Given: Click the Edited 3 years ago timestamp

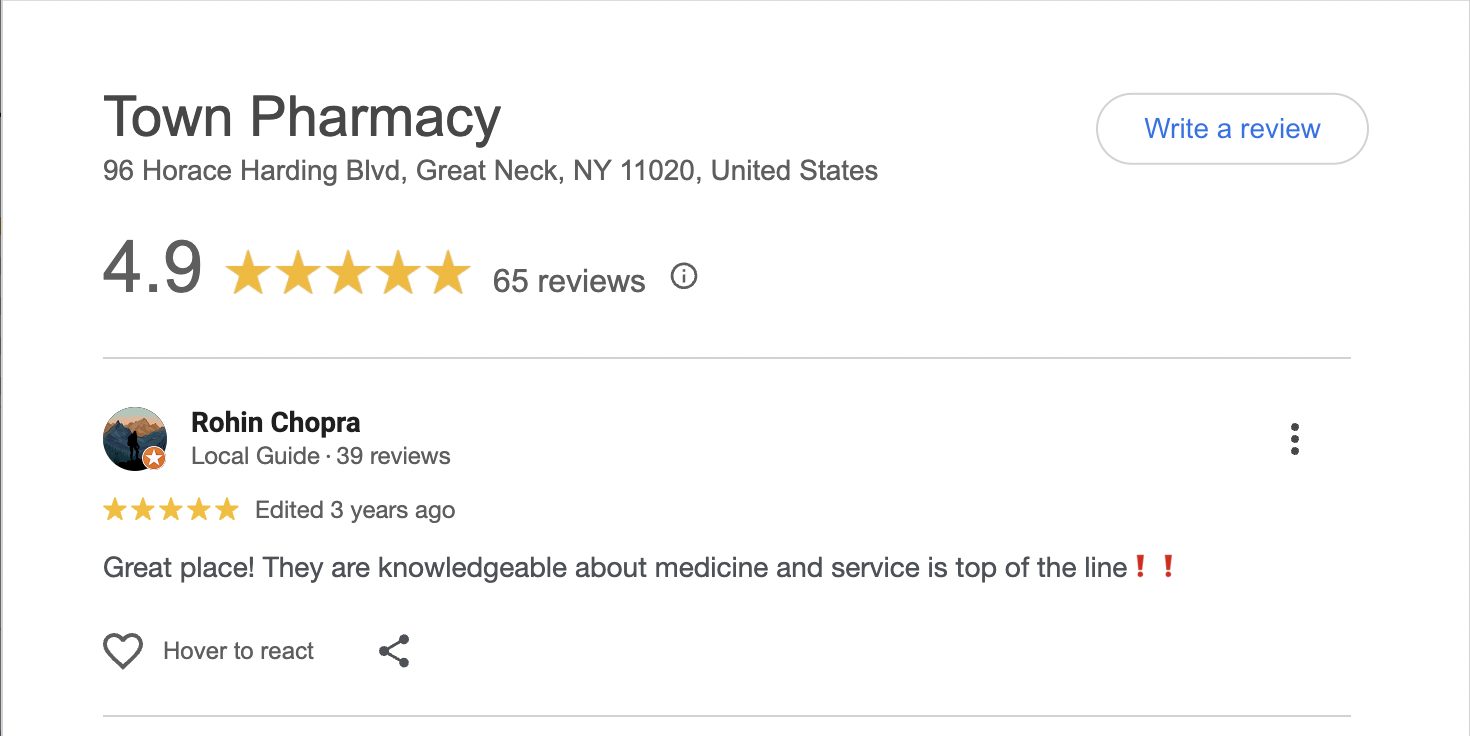Looking at the screenshot, I should [355, 510].
